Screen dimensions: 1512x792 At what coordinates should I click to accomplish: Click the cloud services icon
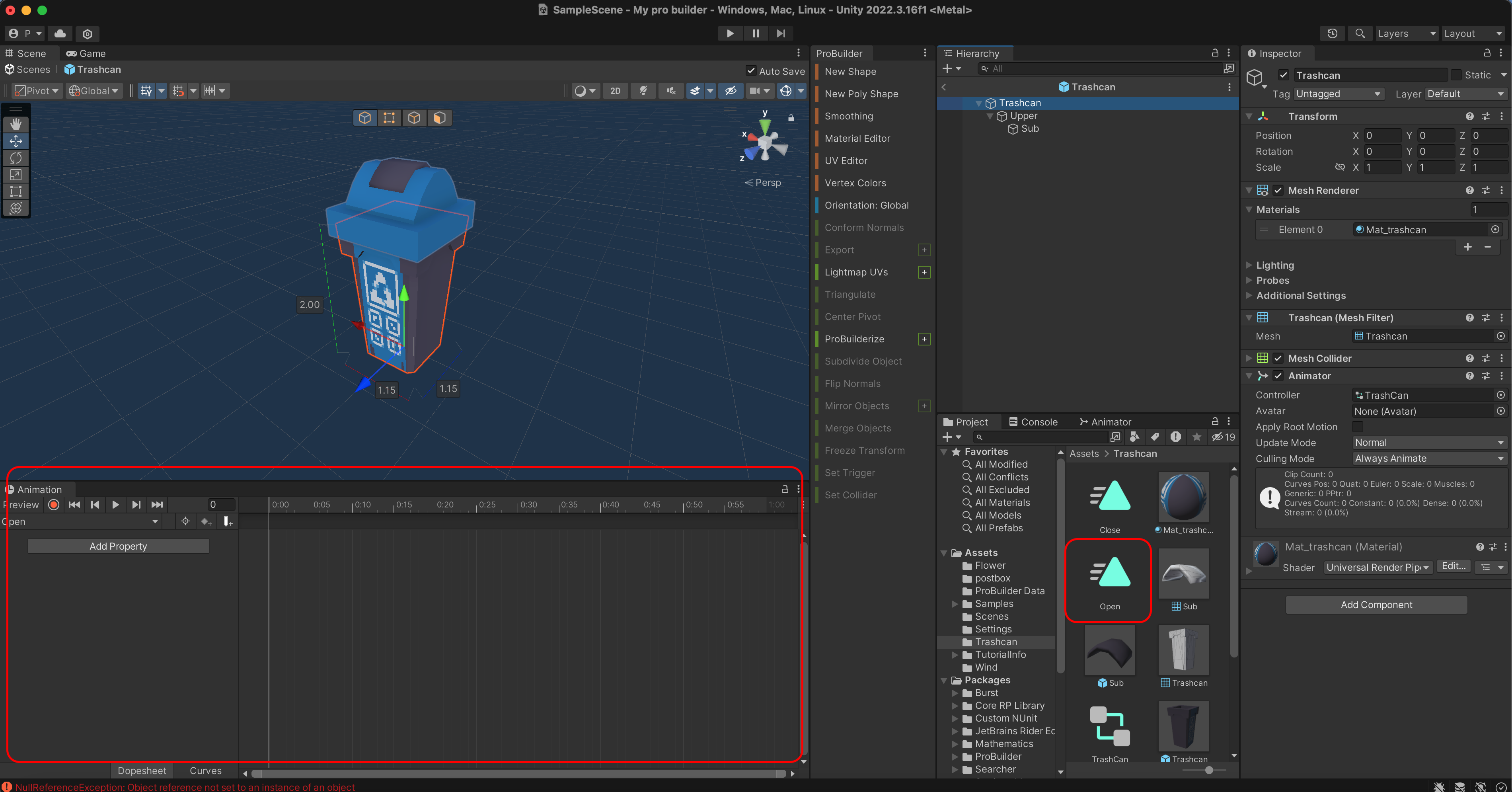[x=60, y=33]
